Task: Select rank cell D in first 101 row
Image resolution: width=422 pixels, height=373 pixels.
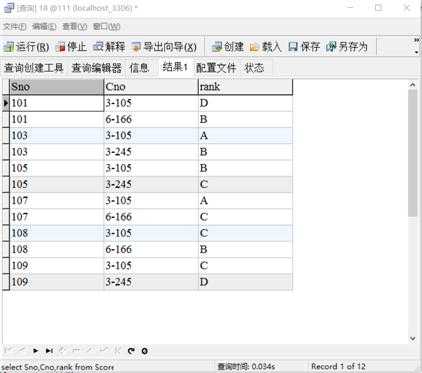Action: pos(245,103)
